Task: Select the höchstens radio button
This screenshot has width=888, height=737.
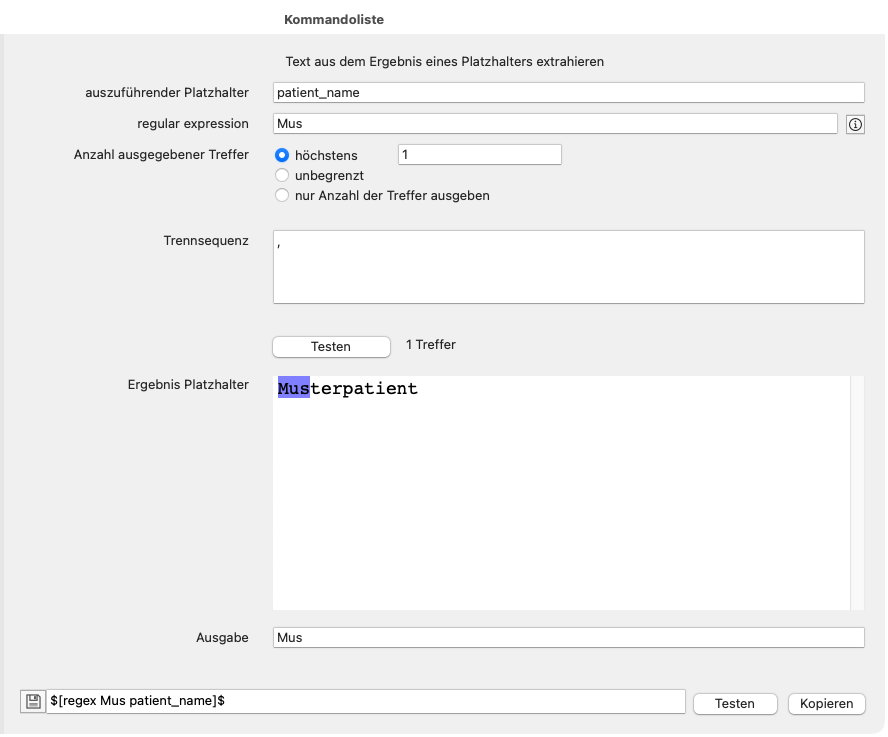Action: [x=281, y=155]
